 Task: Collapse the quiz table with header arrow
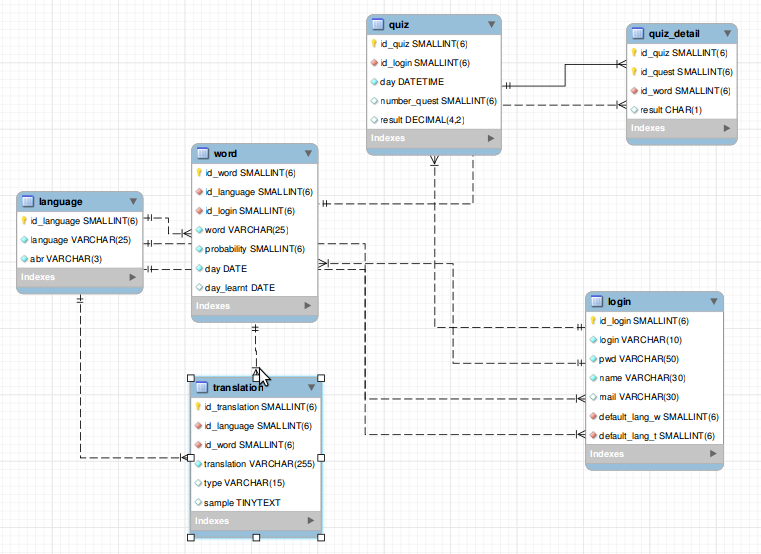point(490,25)
